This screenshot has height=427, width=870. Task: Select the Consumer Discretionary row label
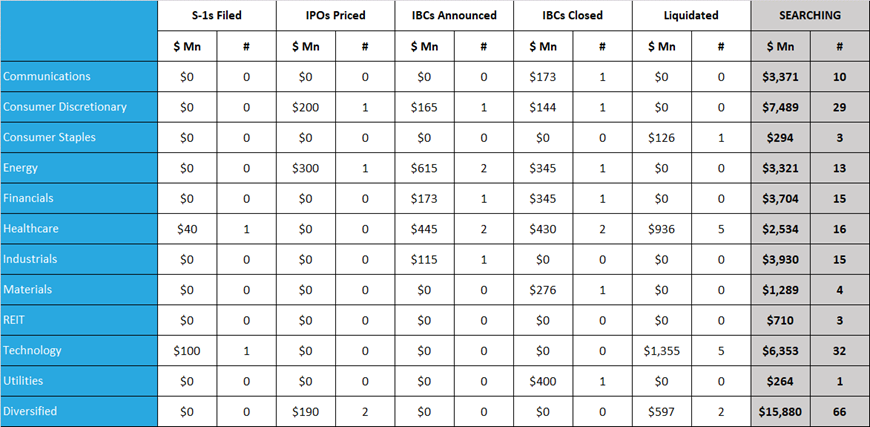[67, 107]
